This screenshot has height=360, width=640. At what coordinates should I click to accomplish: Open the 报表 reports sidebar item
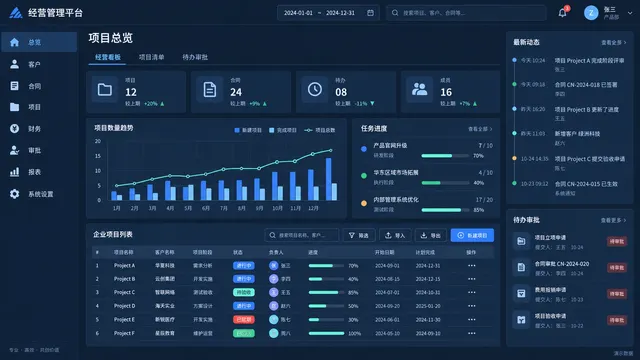point(39,172)
